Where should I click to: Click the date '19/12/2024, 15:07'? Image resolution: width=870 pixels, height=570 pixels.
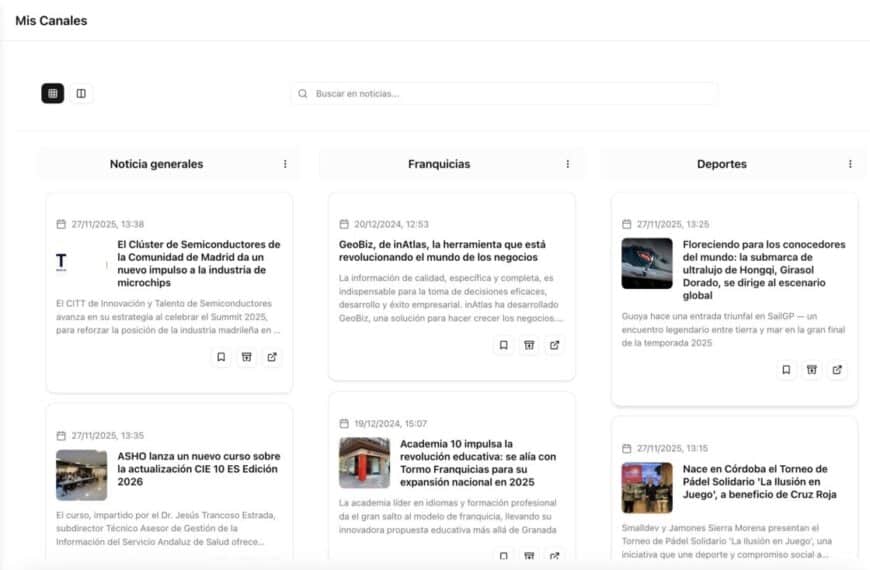click(x=391, y=423)
